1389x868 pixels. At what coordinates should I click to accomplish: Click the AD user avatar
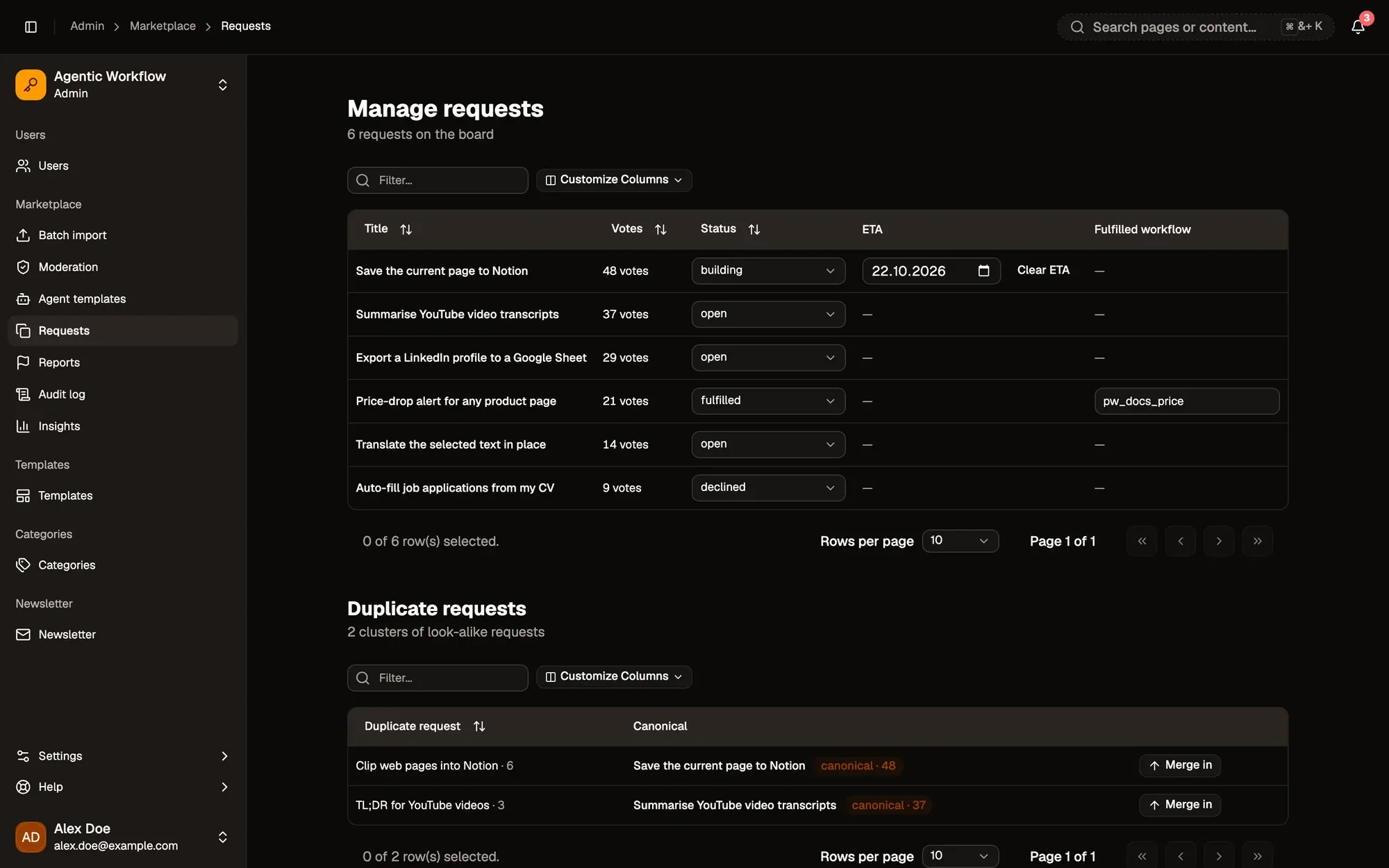click(31, 837)
